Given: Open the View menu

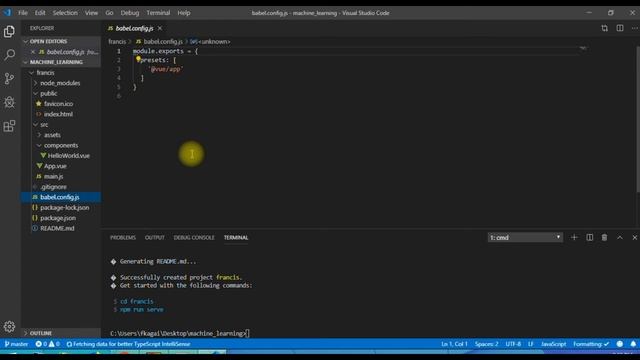Looking at the screenshot, I should coord(91,13).
